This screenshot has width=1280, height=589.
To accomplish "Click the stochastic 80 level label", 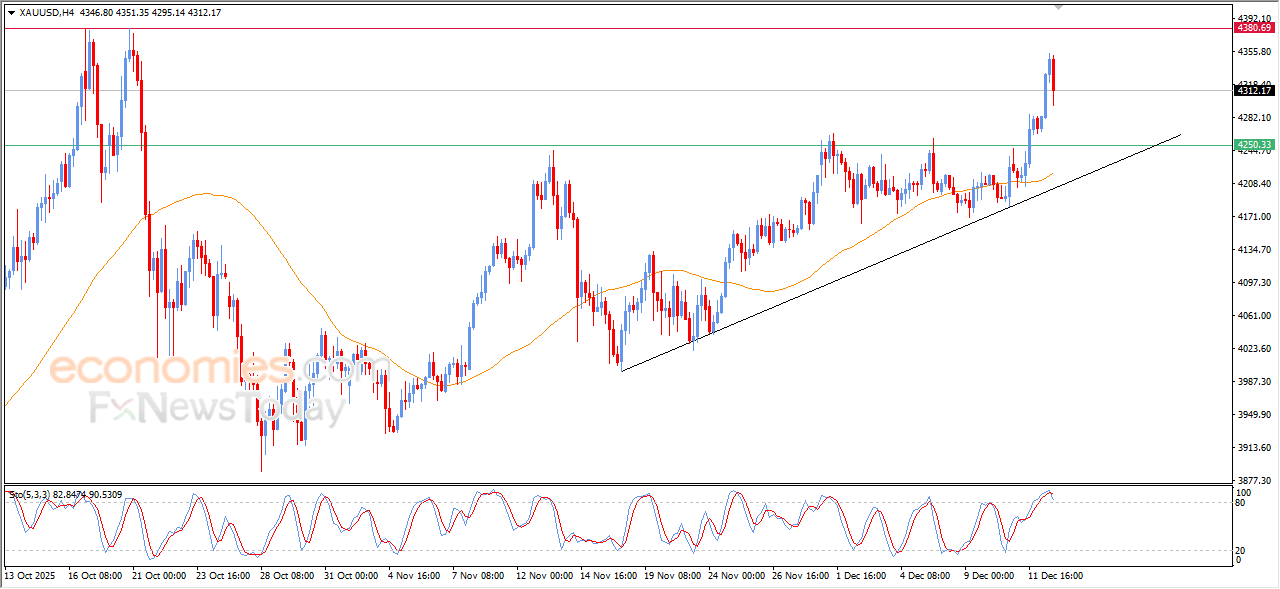I will tap(1241, 503).
